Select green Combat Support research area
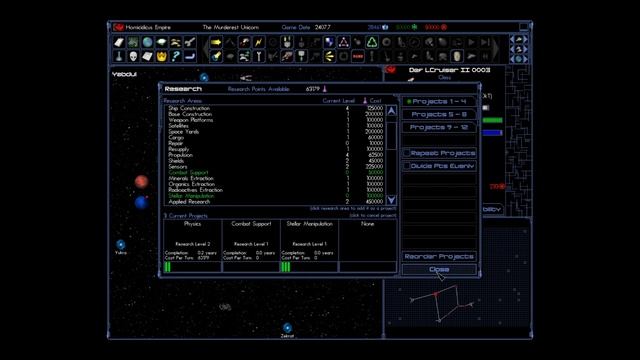The image size is (640, 360). pyautogui.click(x=276, y=173)
